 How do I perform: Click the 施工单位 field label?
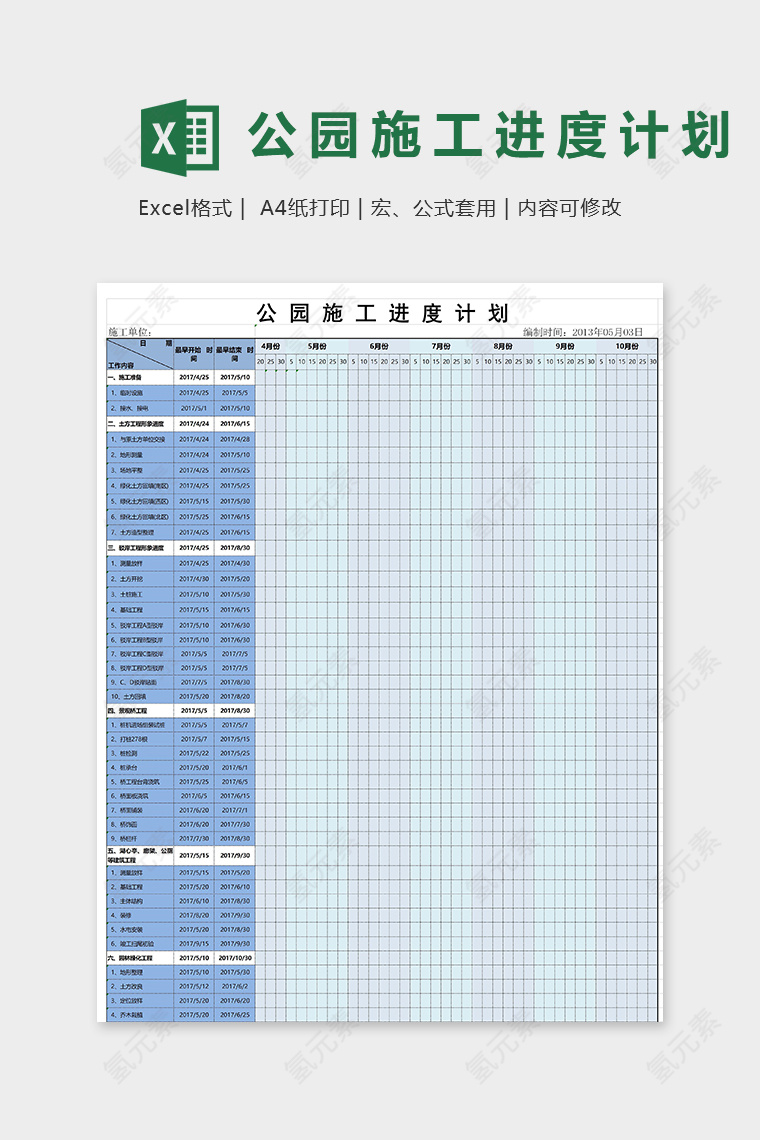tap(129, 332)
